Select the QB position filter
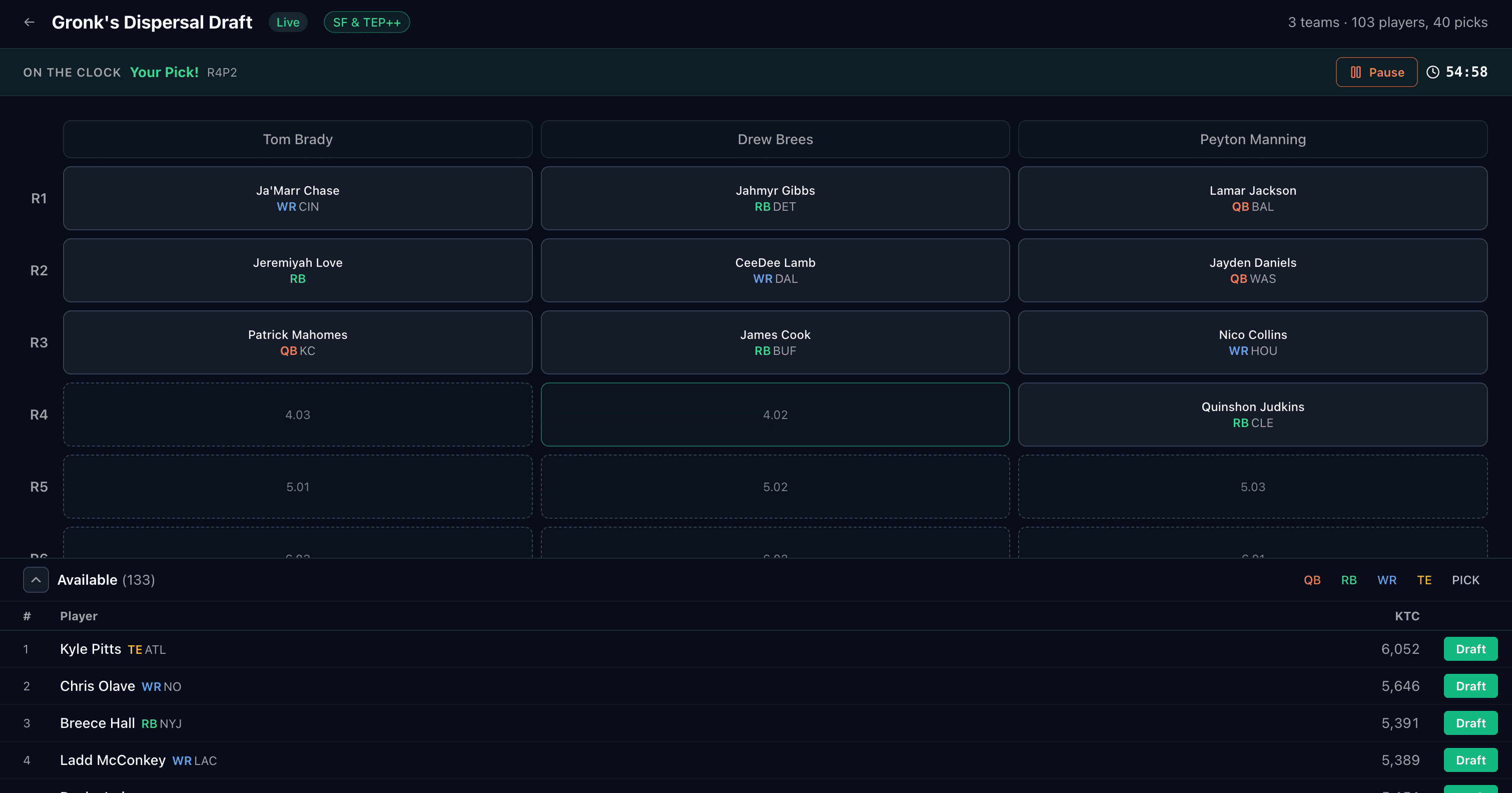Viewport: 1512px width, 793px height. click(1313, 580)
